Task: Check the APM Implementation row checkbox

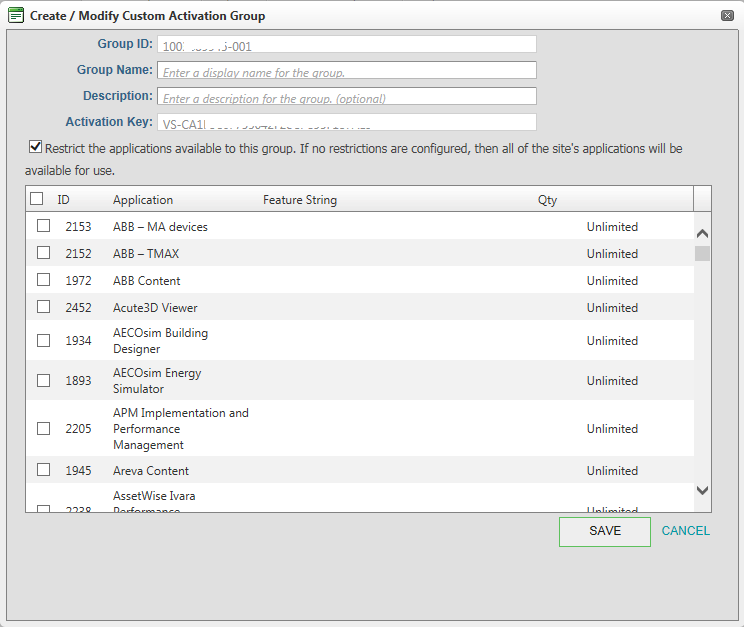Action: [44, 429]
